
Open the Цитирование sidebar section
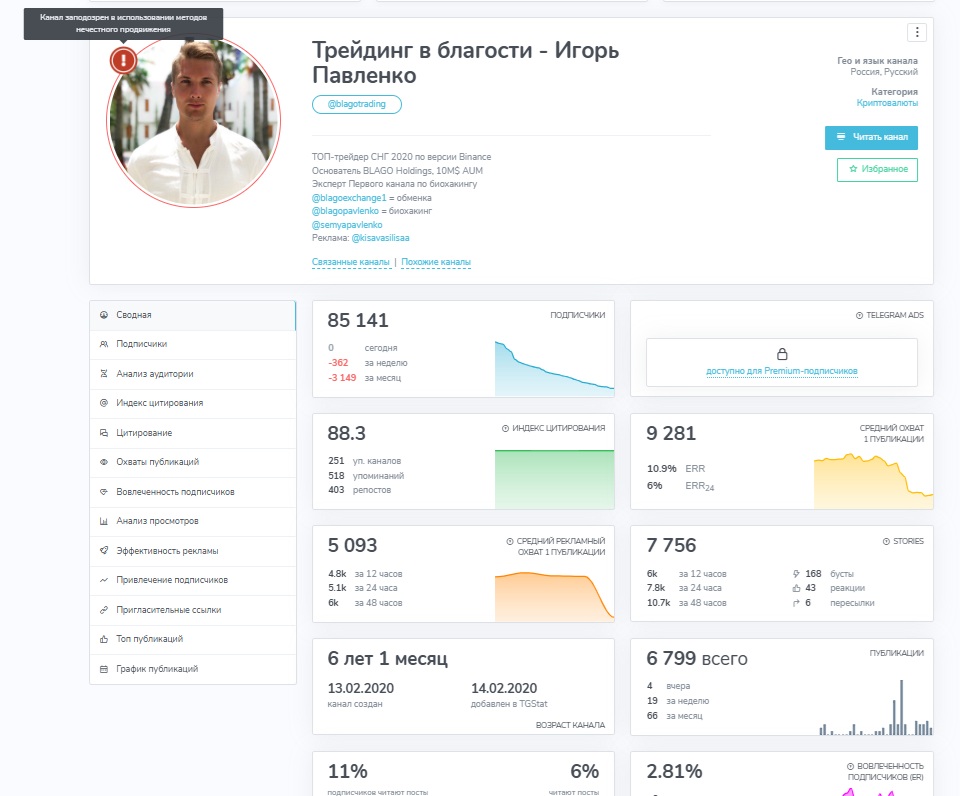[x=193, y=433]
